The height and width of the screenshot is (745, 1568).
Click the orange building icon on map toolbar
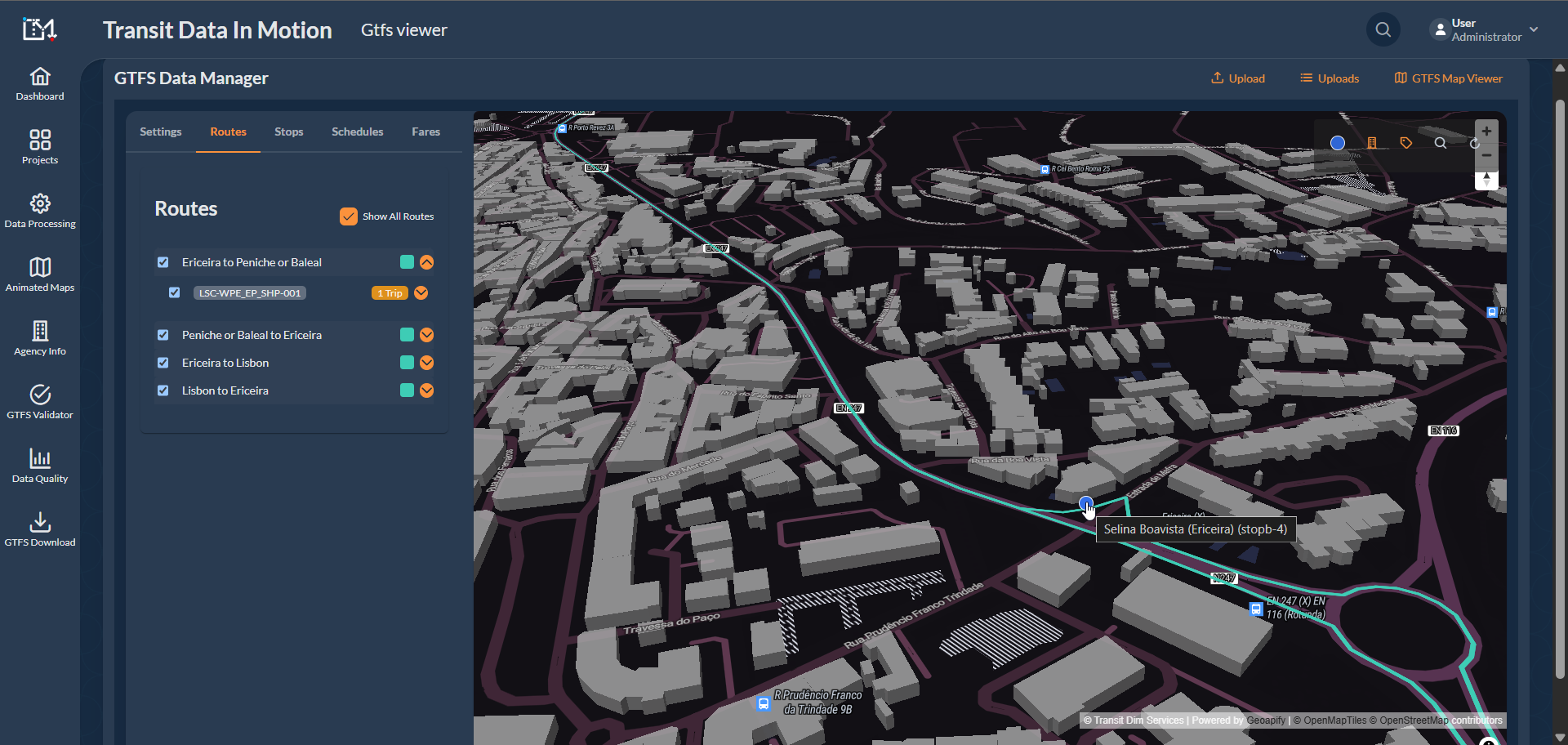tap(1372, 143)
